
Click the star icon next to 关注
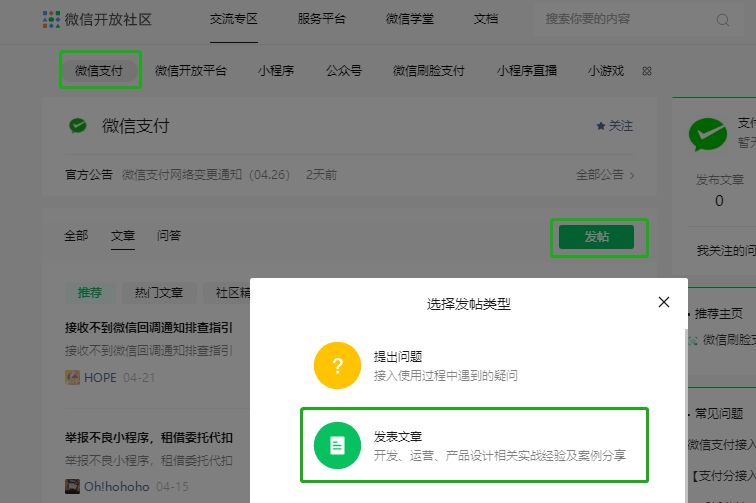[601, 126]
